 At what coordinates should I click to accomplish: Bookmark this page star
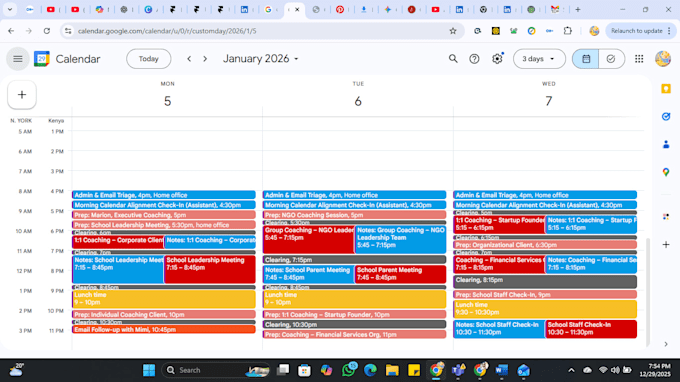tap(453, 31)
